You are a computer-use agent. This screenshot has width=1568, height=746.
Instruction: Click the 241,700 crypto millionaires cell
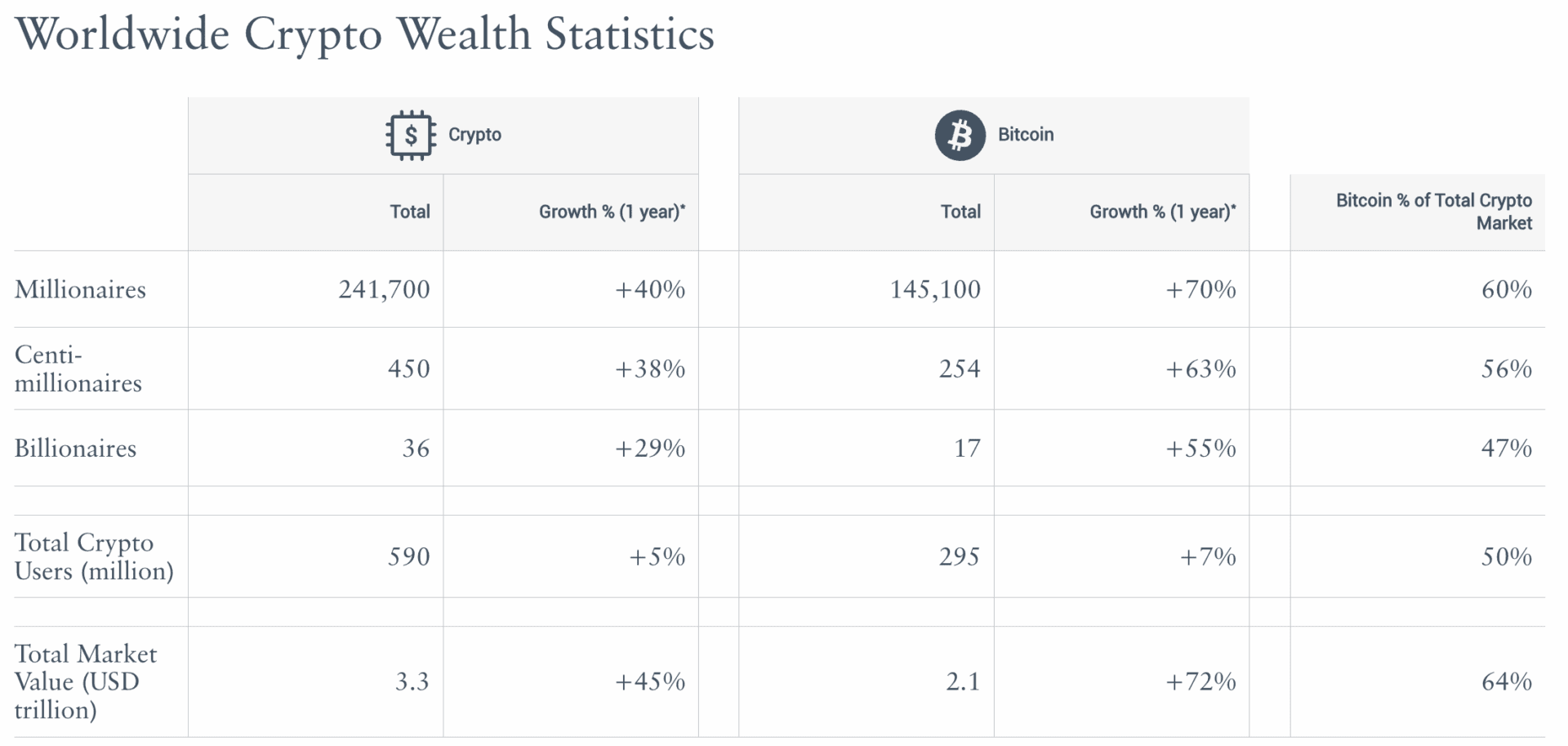click(384, 289)
